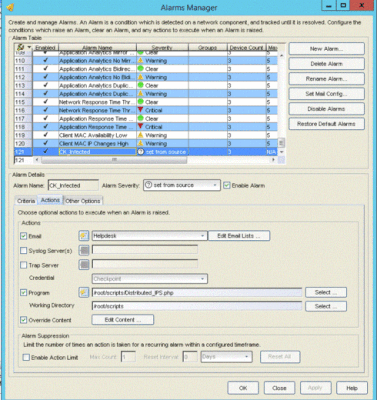Click the Program action configuration icon
The width and height of the screenshot is (377, 400).
[x=84, y=293]
